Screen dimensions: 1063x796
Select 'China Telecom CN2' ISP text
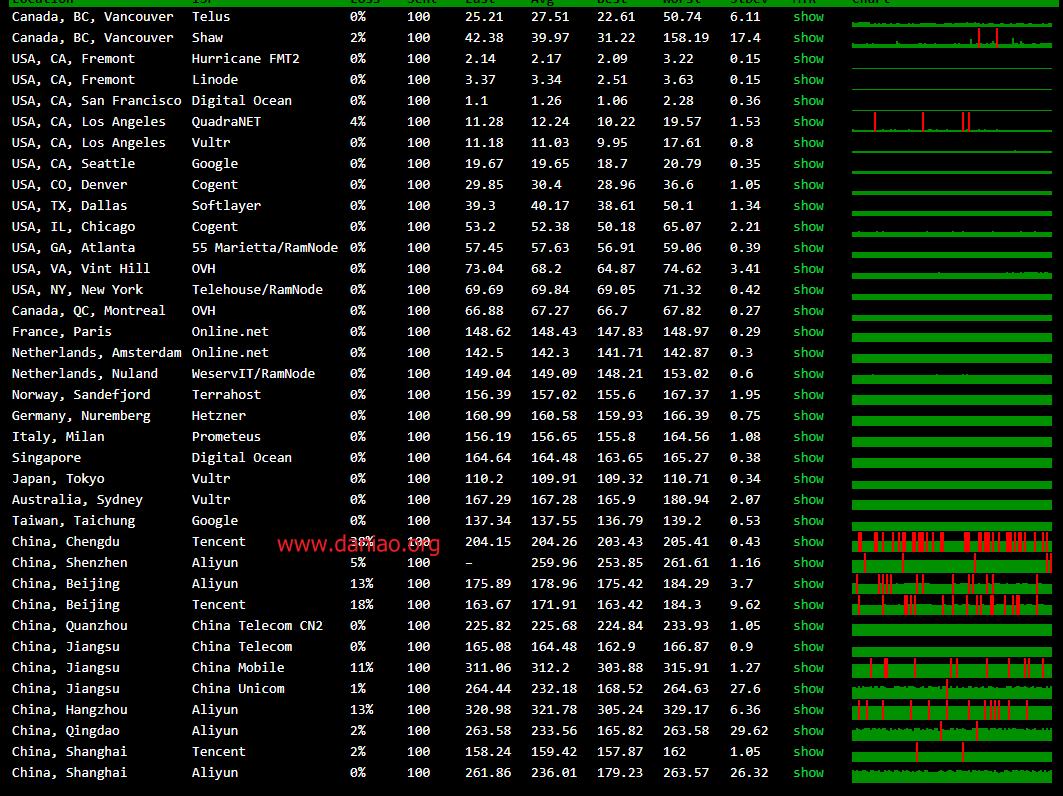(257, 626)
